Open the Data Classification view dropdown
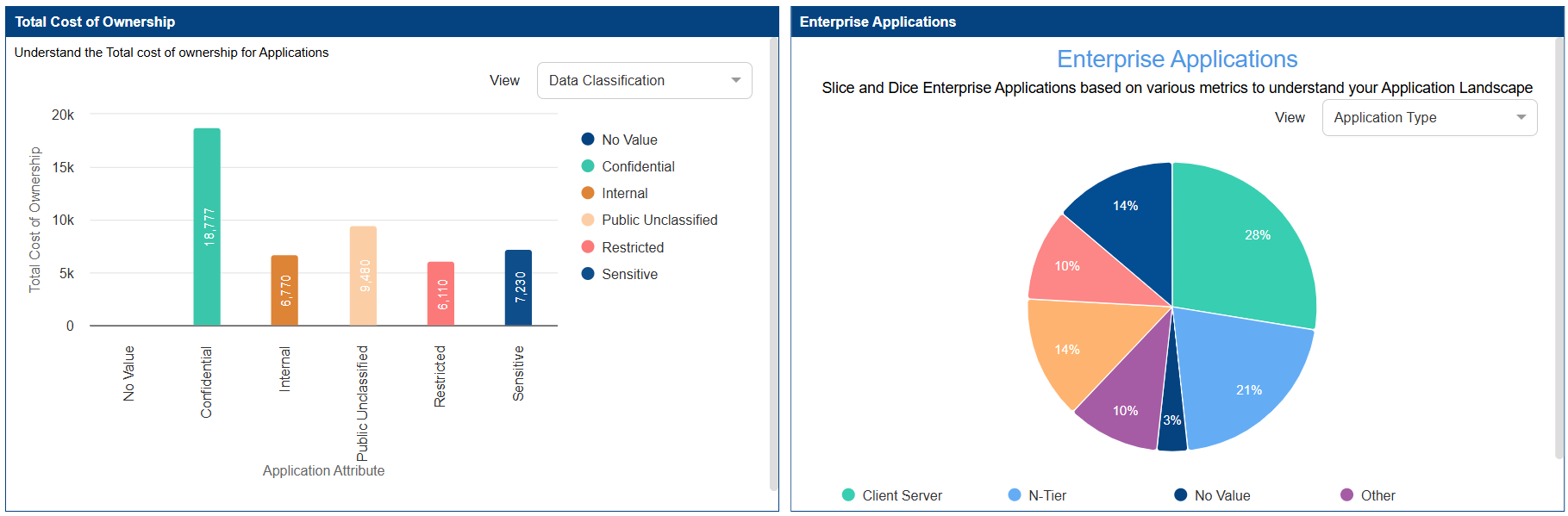The height and width of the screenshot is (516, 1568). [644, 81]
